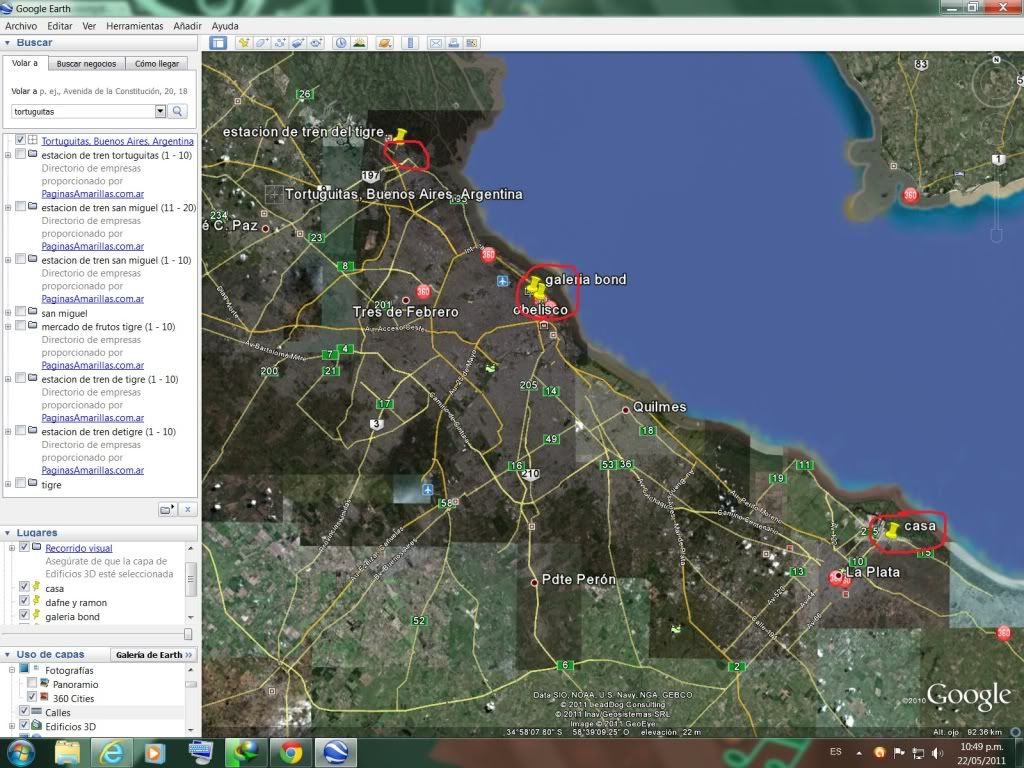This screenshot has height=768, width=1024.
Task: Select the add image overlay tool
Action: coord(298,43)
